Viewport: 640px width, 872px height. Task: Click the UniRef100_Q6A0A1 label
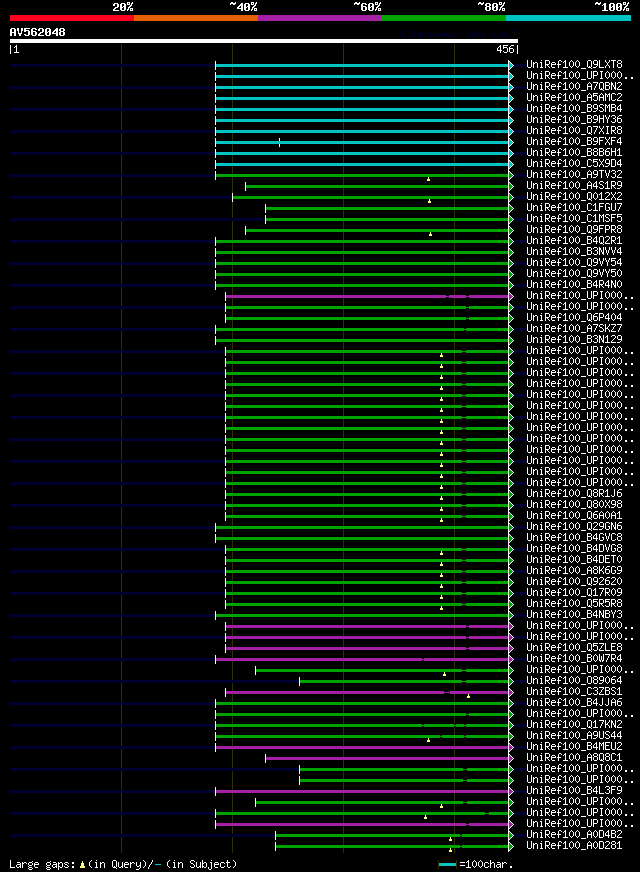pos(574,516)
